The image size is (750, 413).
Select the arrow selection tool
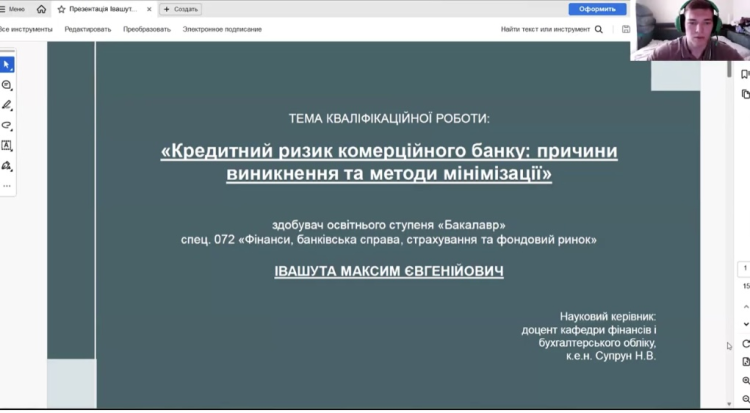[7, 65]
